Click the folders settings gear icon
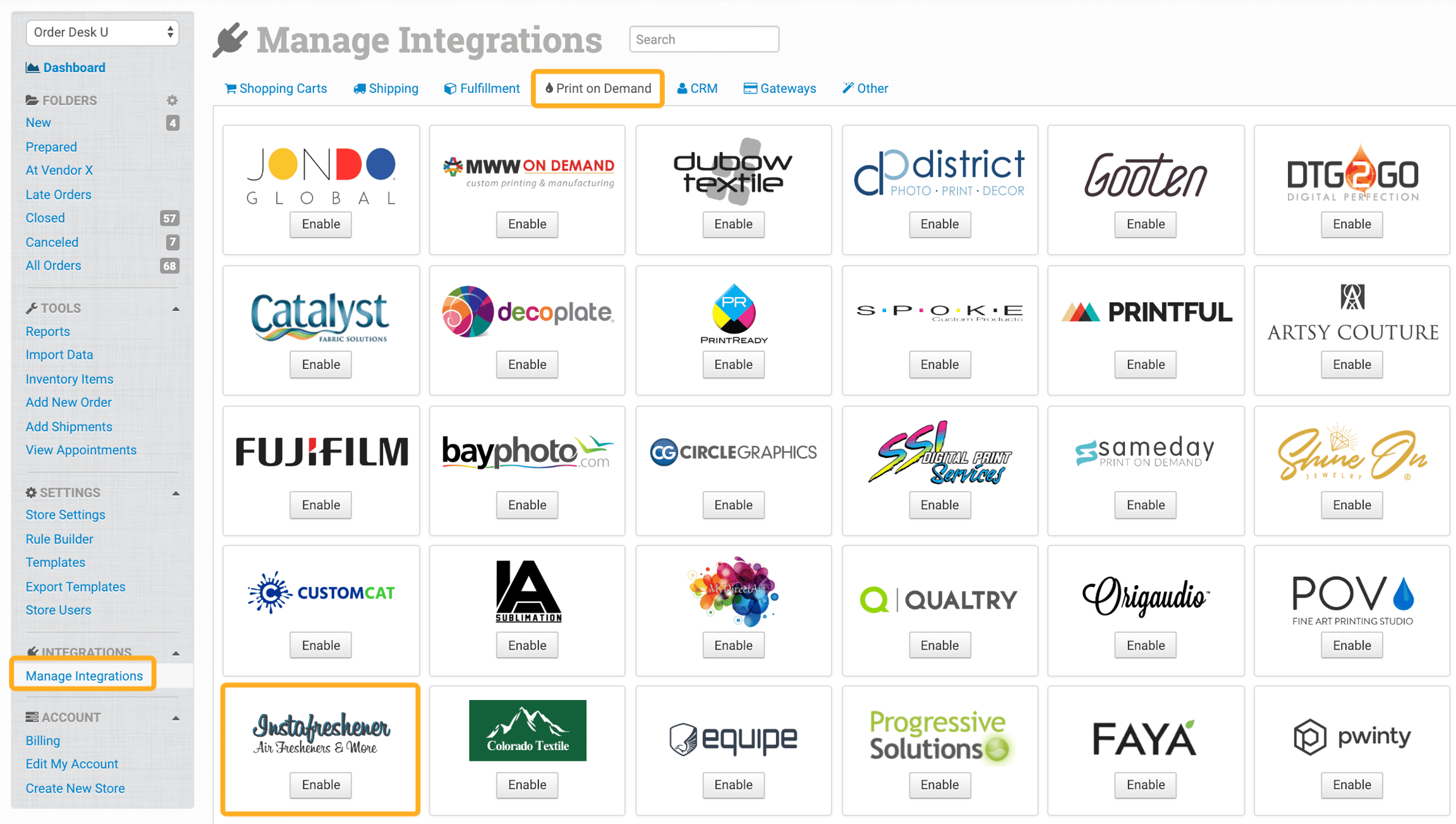This screenshot has width=1456, height=824. (x=172, y=100)
